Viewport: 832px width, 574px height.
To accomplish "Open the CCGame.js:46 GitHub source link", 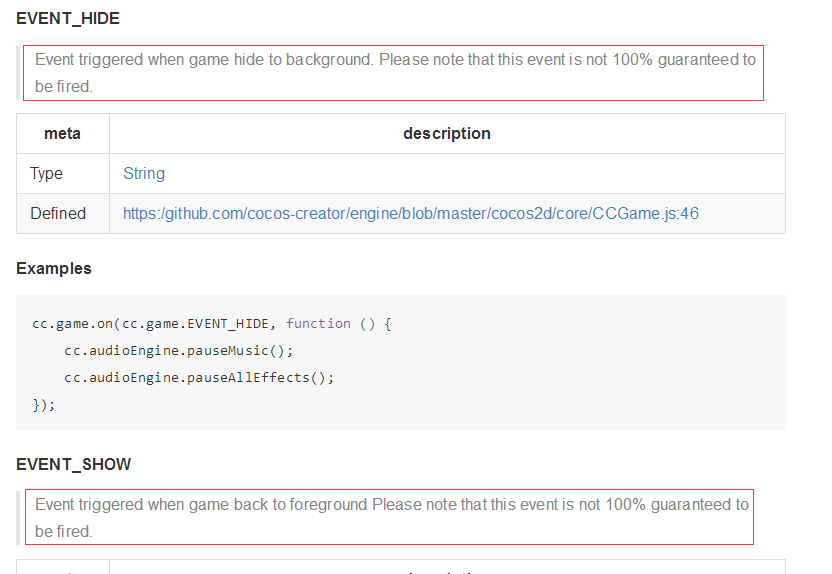I will (410, 213).
